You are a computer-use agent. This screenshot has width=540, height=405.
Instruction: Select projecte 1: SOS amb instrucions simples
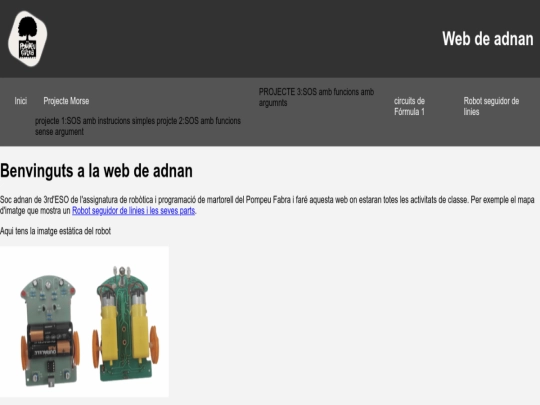[95, 121]
